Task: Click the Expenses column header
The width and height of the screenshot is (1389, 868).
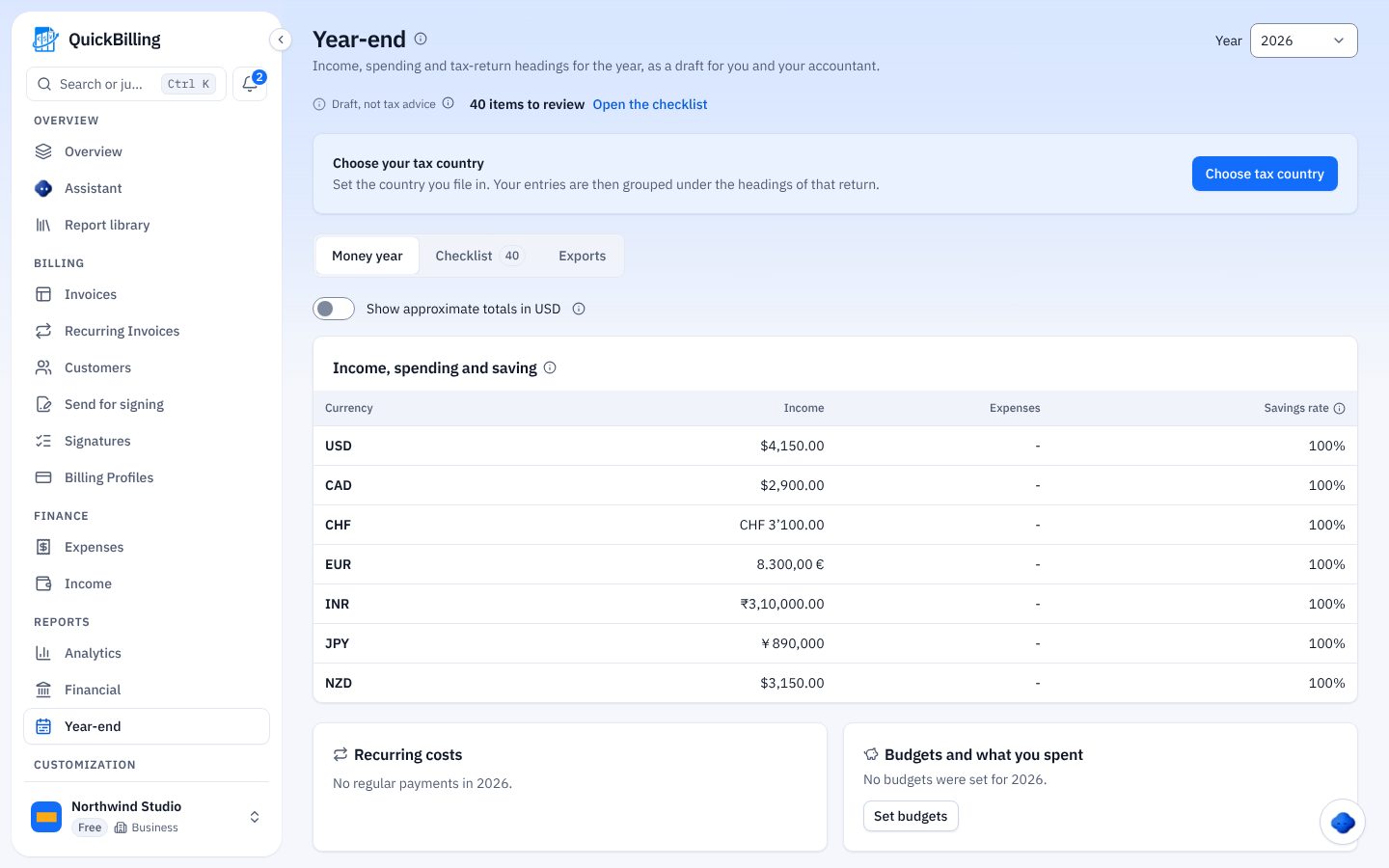Action: (x=1015, y=408)
